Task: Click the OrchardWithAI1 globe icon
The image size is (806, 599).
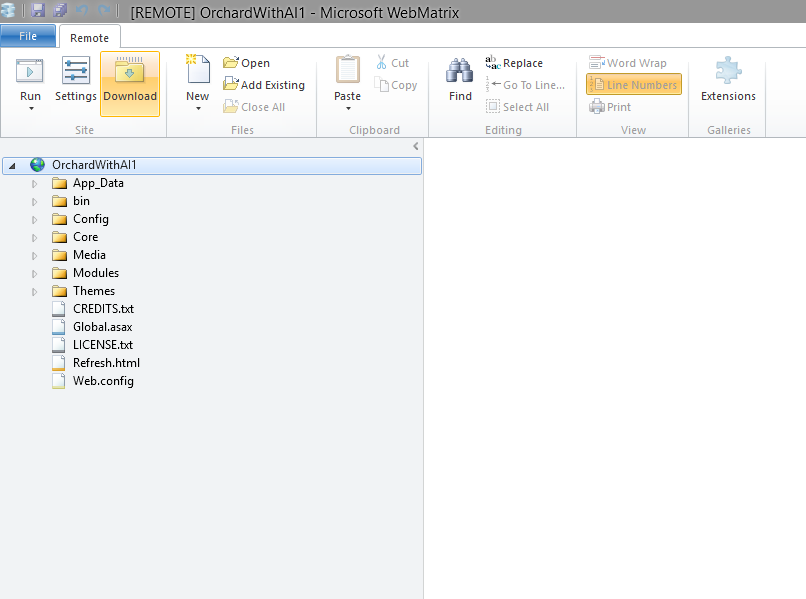Action: tap(38, 165)
